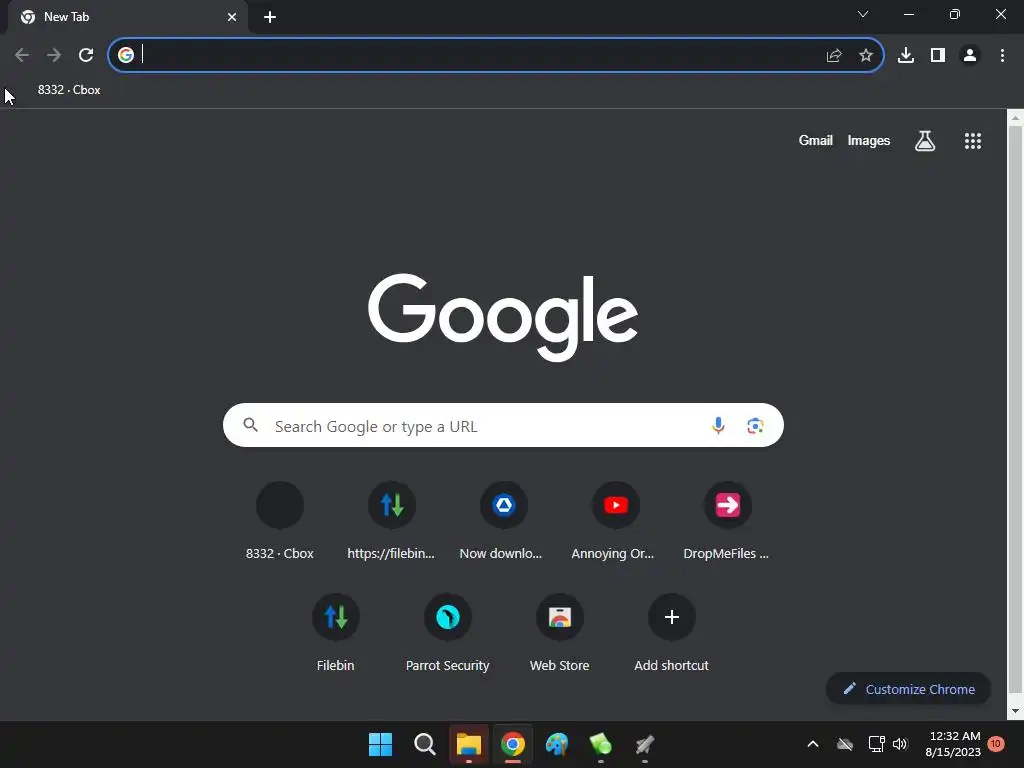Open Windows taskbar search
Screen dimensions: 1024x768
424,744
